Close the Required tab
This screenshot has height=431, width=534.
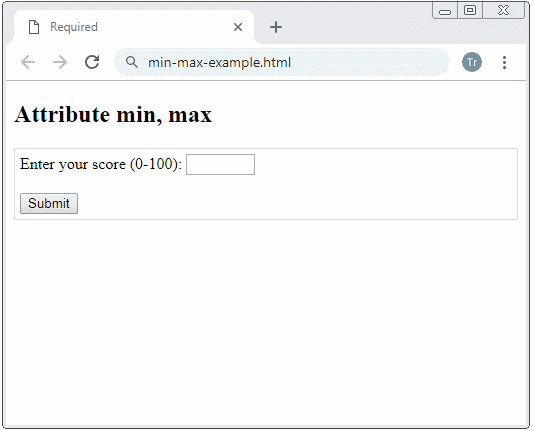[238, 27]
